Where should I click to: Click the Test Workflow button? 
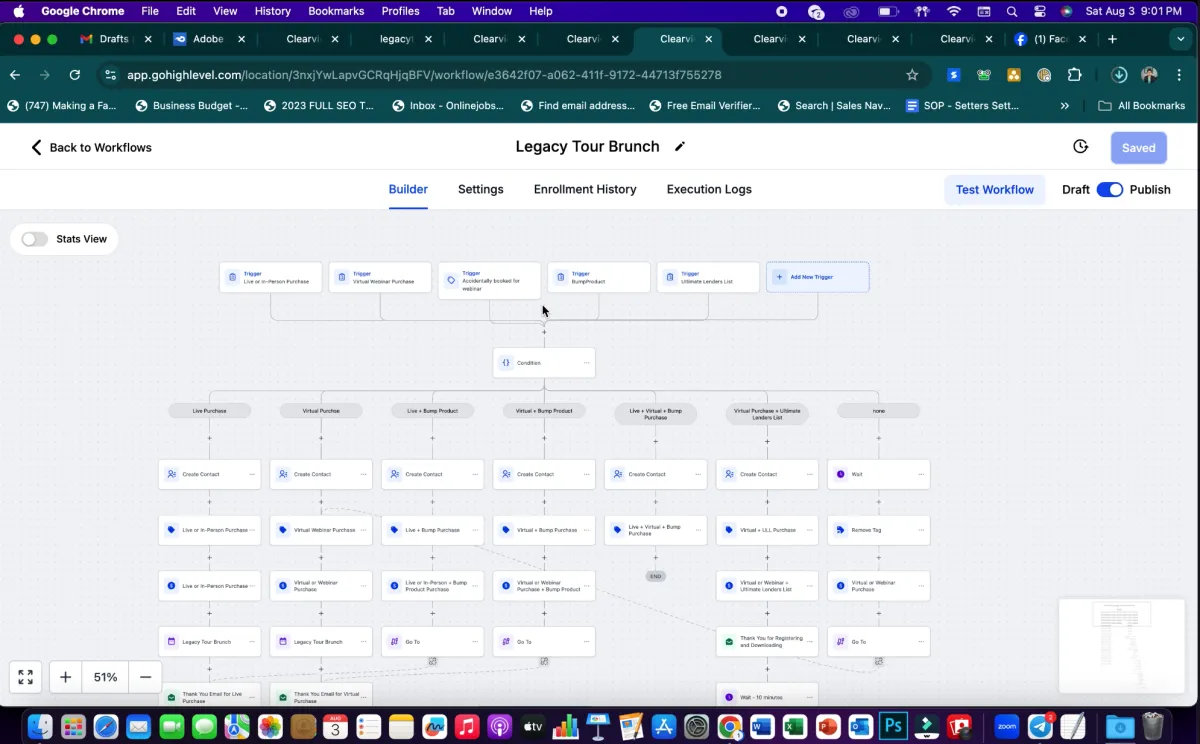coord(994,189)
